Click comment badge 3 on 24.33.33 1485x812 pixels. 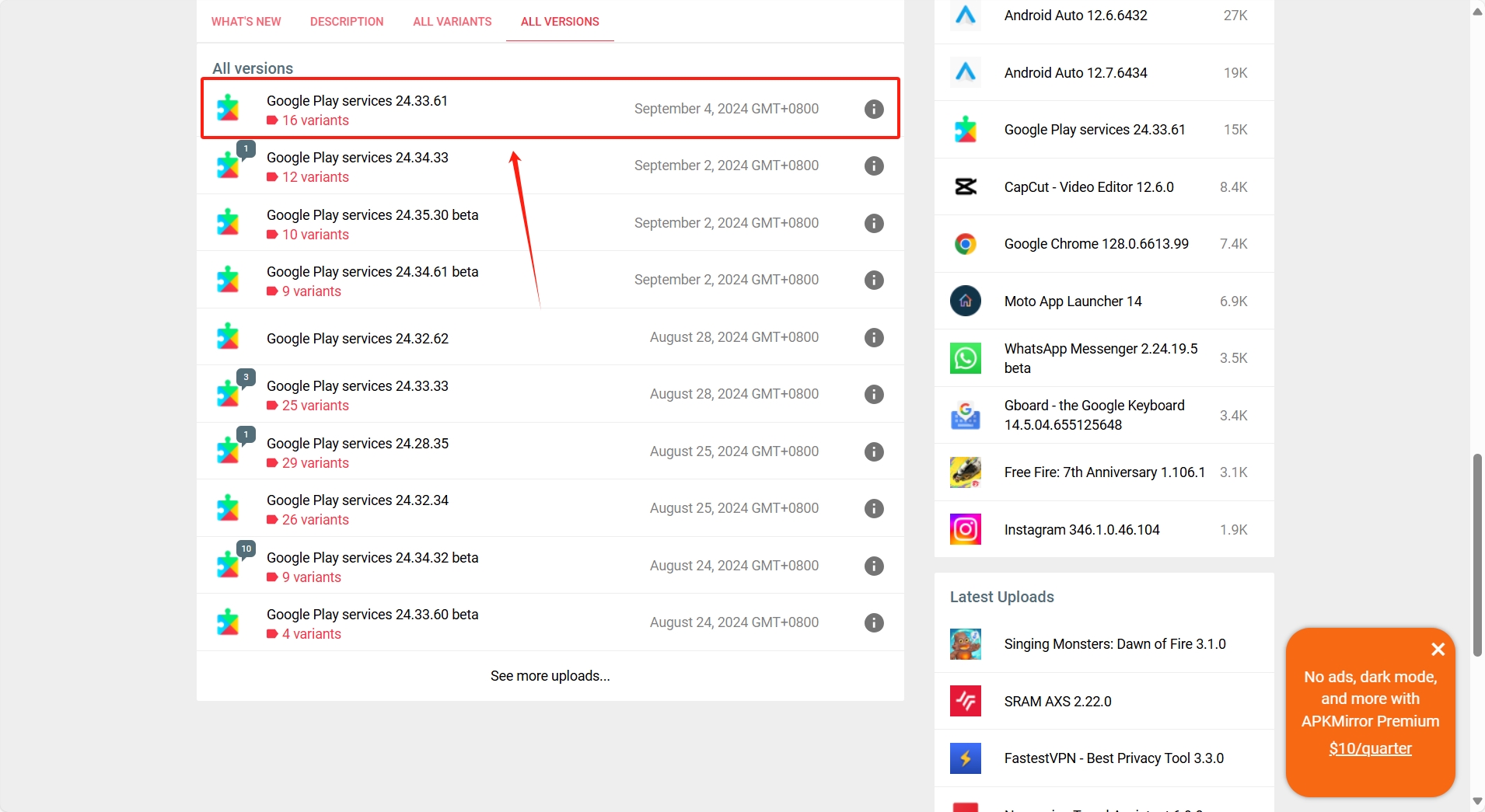246,377
